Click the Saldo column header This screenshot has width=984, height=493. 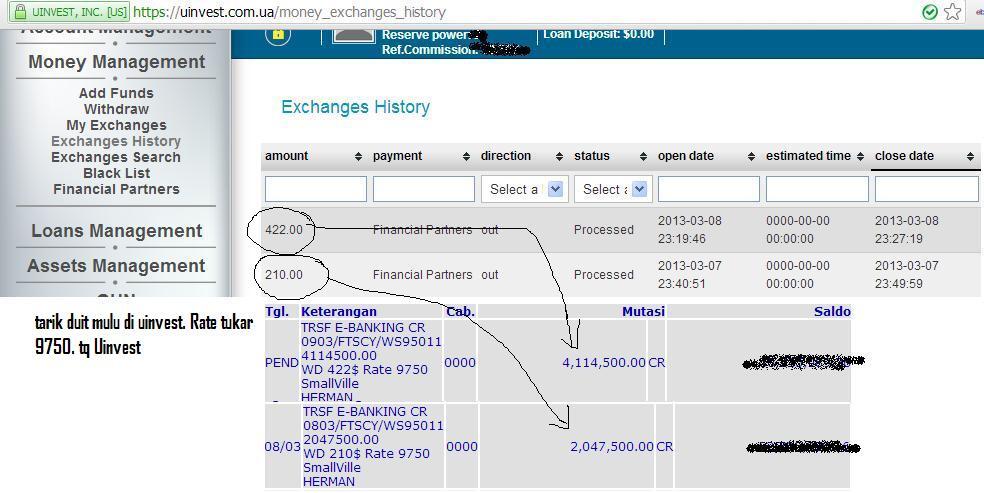[x=832, y=312]
